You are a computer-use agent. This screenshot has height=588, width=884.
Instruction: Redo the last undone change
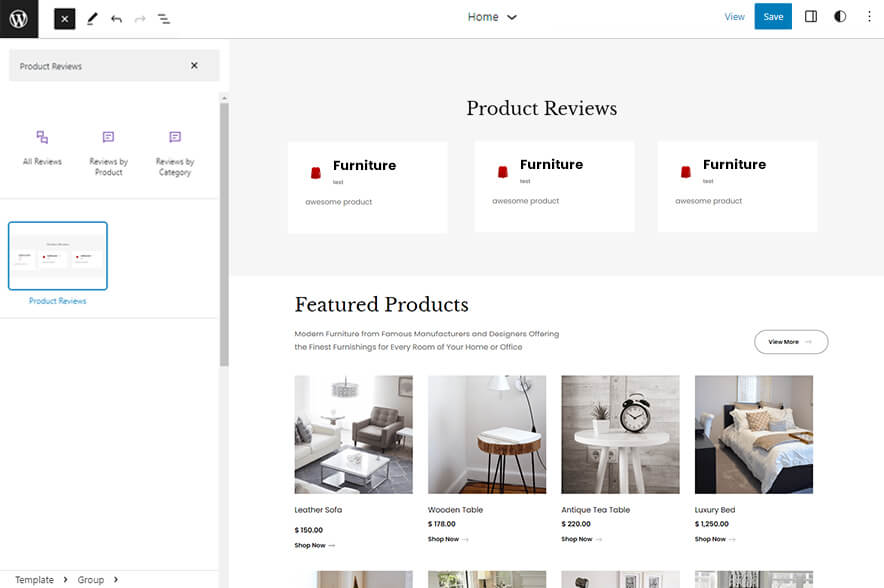pos(140,18)
